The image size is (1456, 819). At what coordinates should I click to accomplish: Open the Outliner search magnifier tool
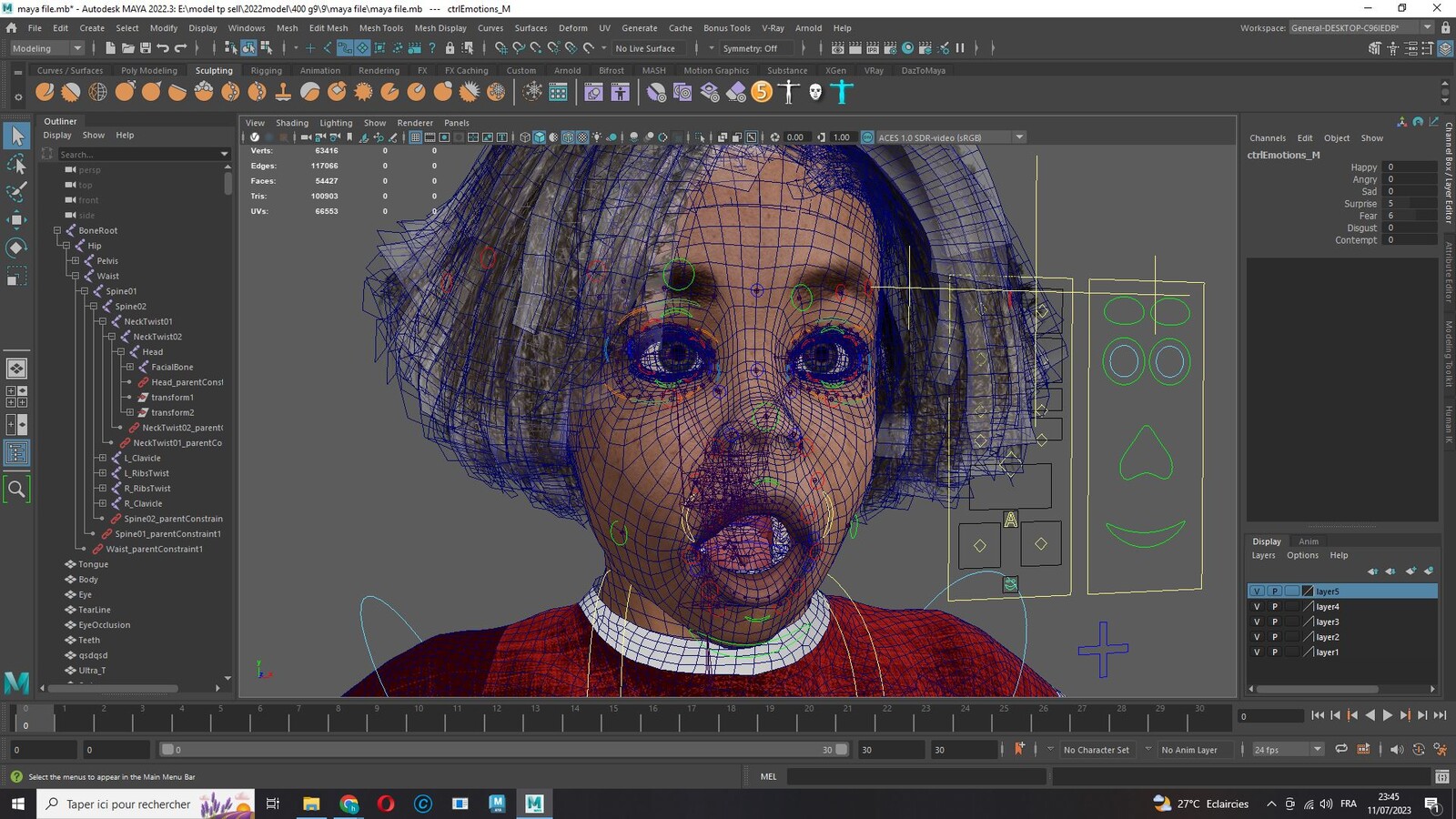16,490
